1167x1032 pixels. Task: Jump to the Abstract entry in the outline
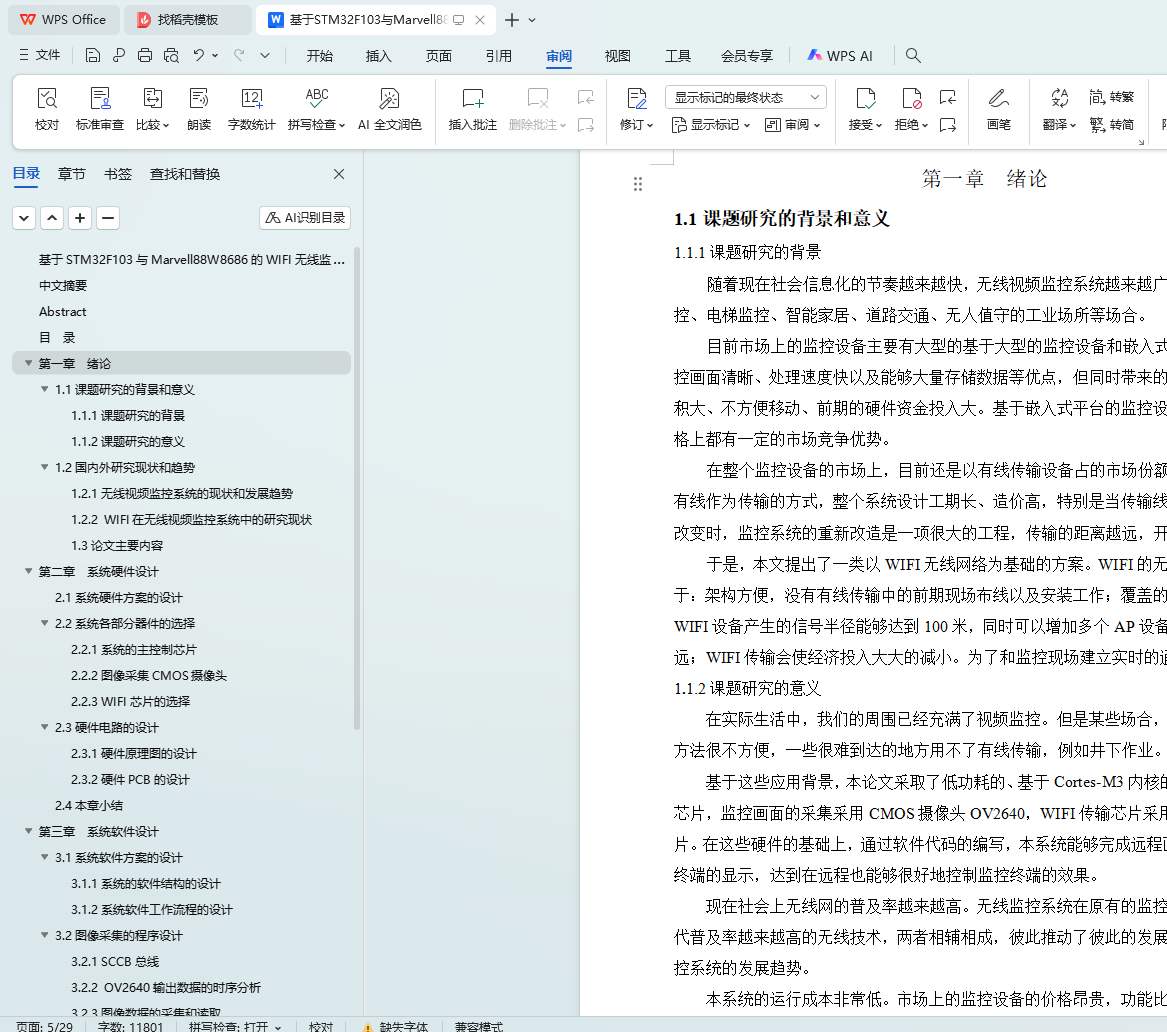point(63,312)
